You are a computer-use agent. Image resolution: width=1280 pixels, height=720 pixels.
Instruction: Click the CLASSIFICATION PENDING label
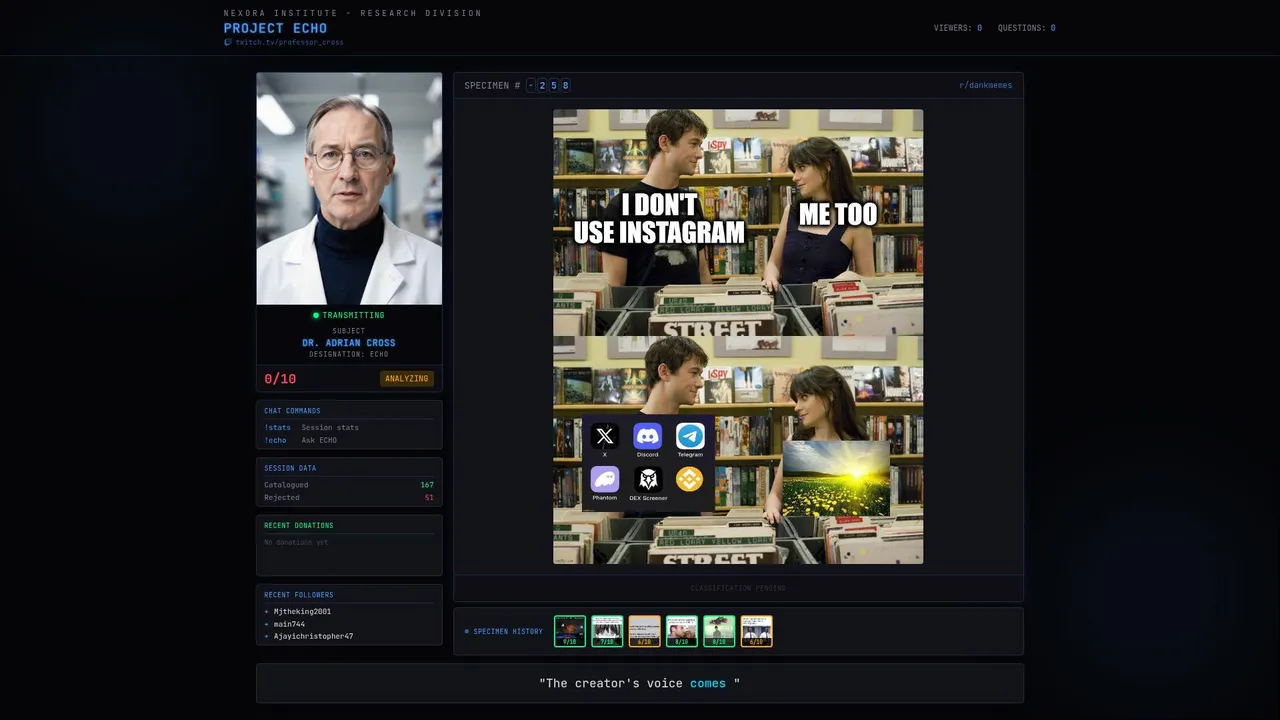pos(738,588)
